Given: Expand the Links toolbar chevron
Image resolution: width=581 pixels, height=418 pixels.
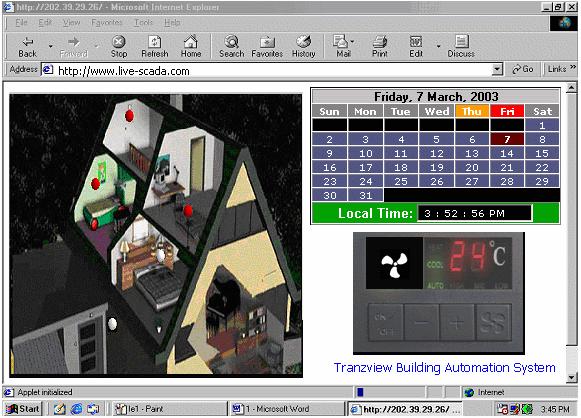Looking at the screenshot, I should point(573,67).
